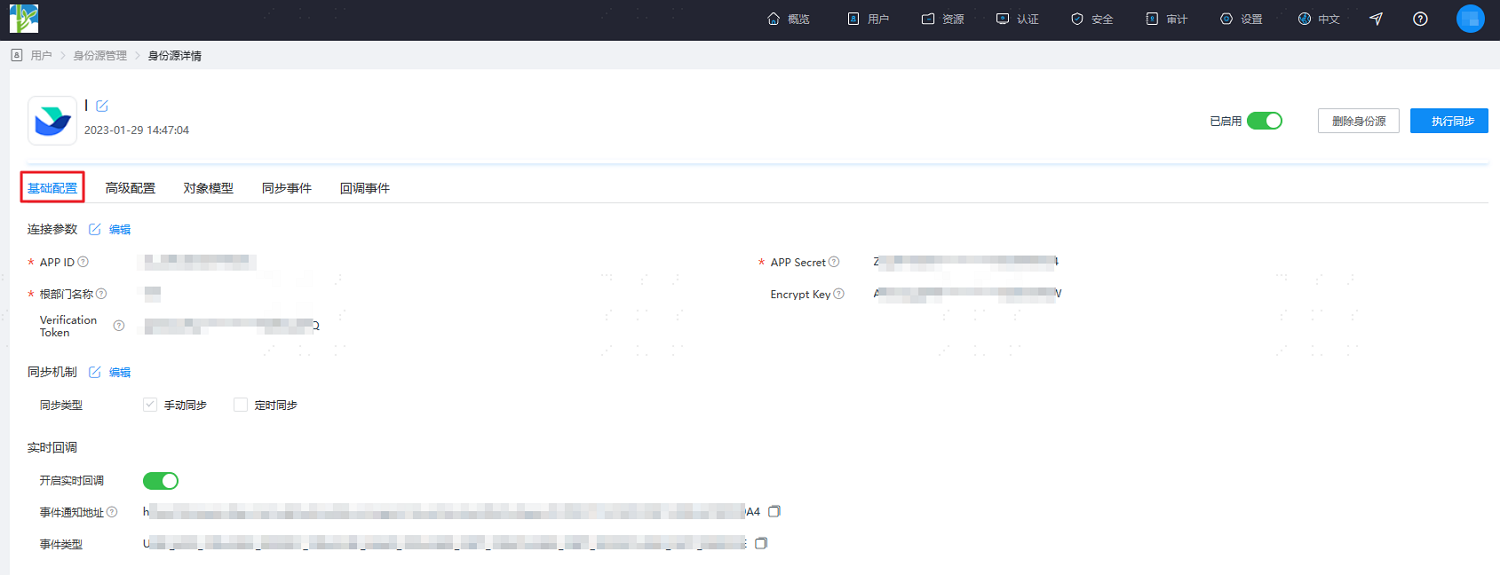Switch to the 对象模型 tab
This screenshot has height=575, width=1500.
tap(208, 188)
